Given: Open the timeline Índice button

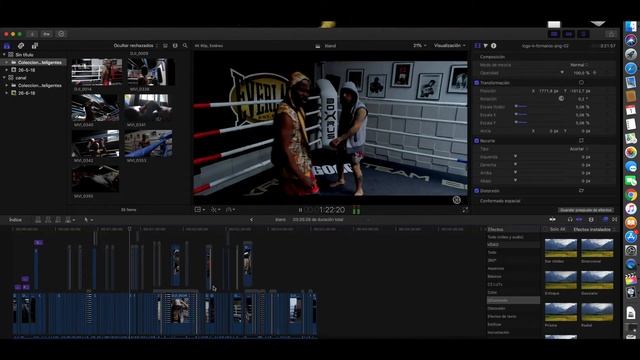Looking at the screenshot, I should coord(16,220).
